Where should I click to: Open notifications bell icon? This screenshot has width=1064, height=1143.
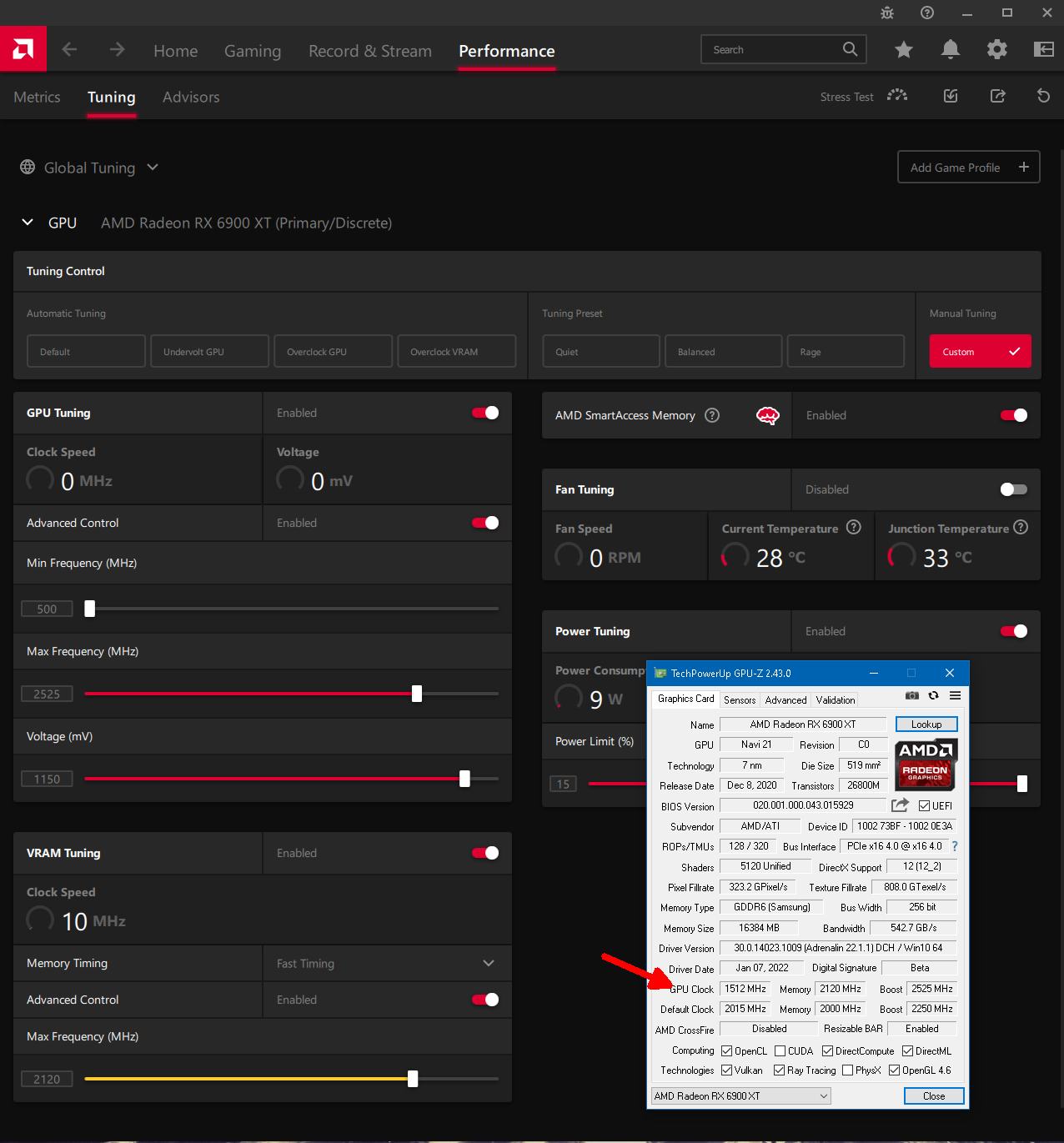coord(950,50)
